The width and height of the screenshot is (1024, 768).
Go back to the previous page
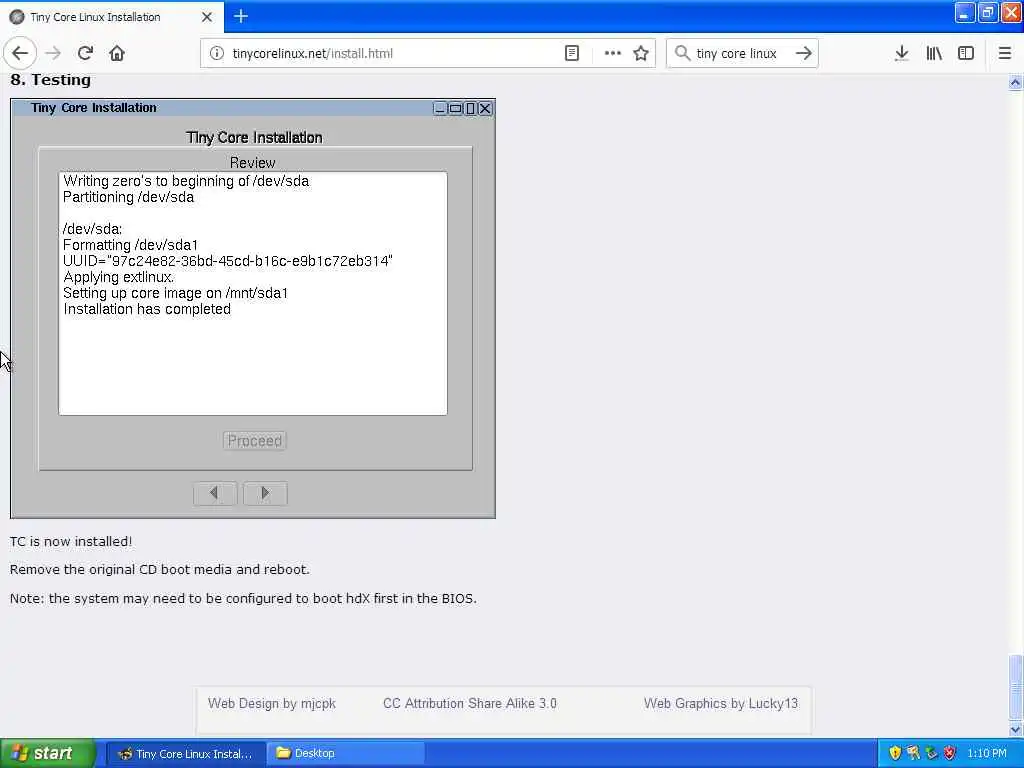[x=20, y=53]
